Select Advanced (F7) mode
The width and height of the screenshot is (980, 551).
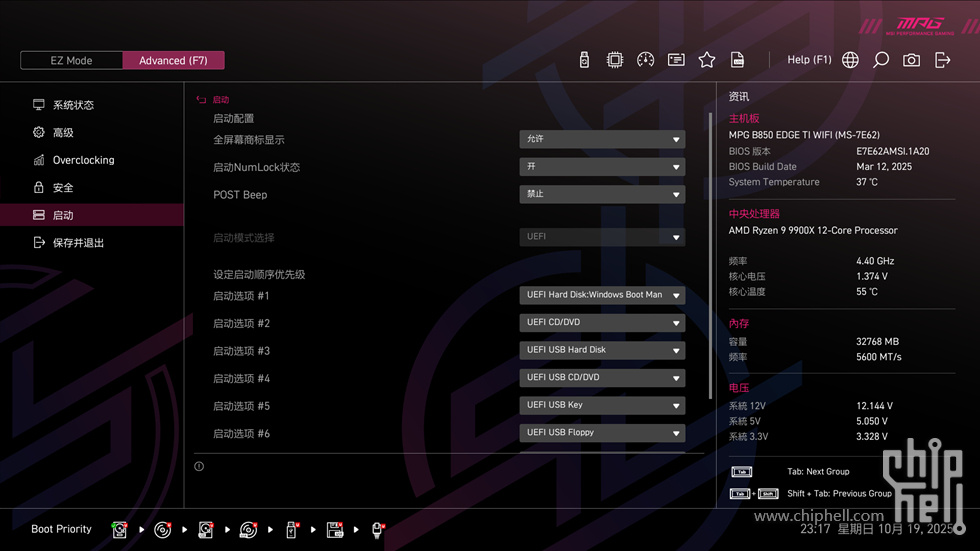tap(173, 60)
